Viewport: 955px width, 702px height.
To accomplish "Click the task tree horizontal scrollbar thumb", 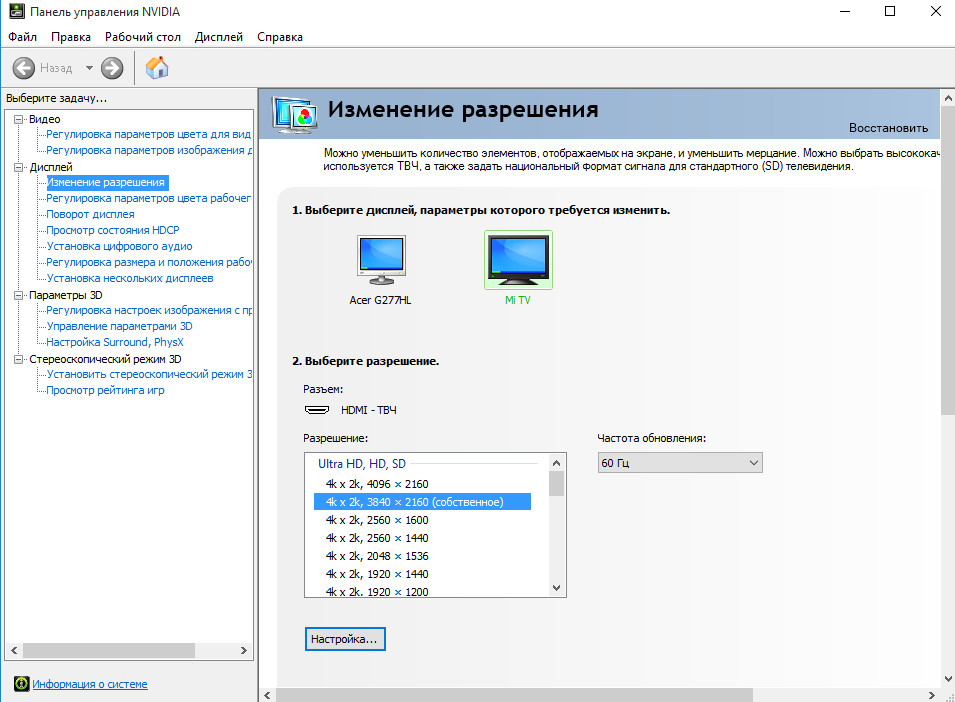I will 109,650.
